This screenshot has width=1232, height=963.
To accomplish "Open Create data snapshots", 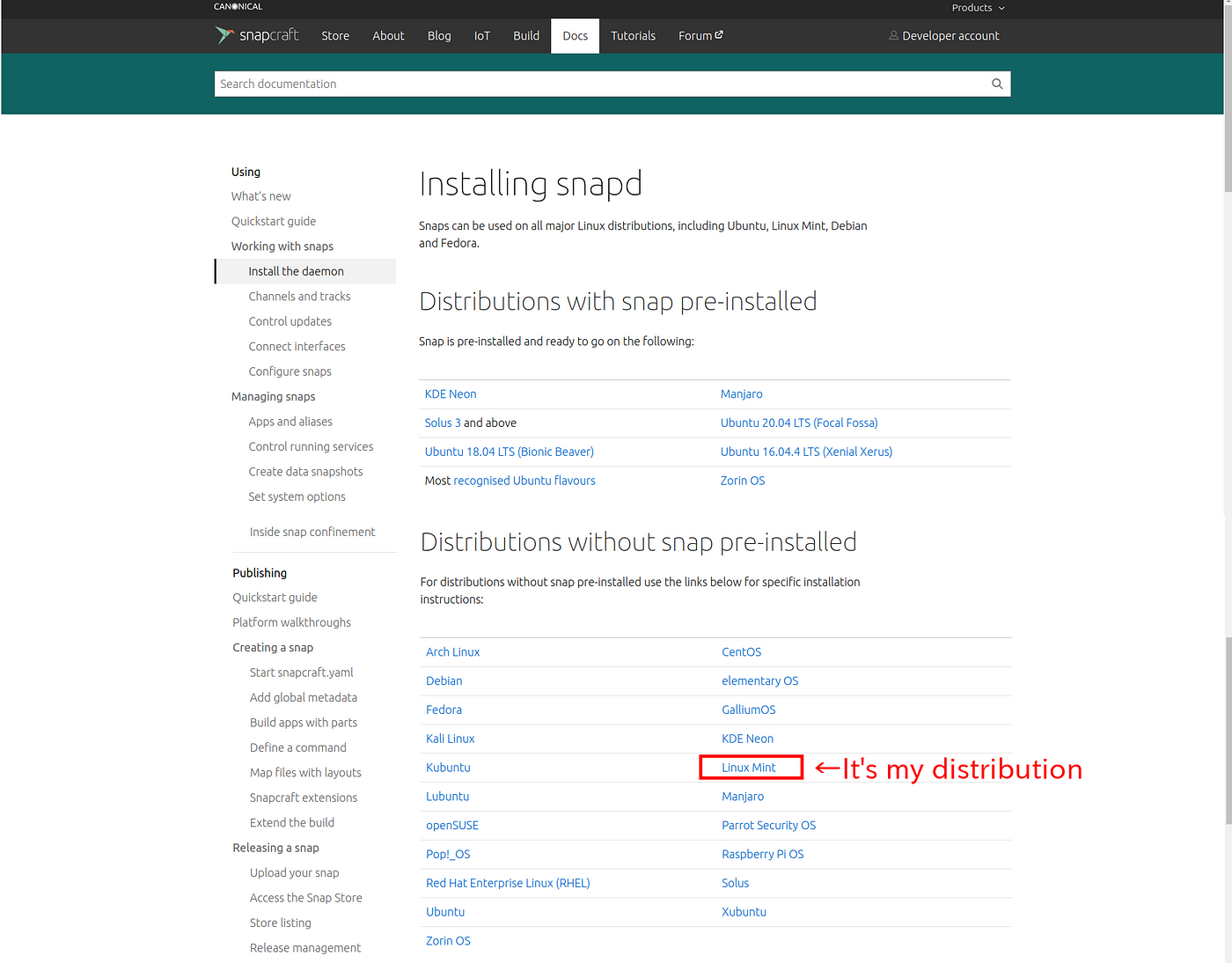I will pyautogui.click(x=305, y=472).
